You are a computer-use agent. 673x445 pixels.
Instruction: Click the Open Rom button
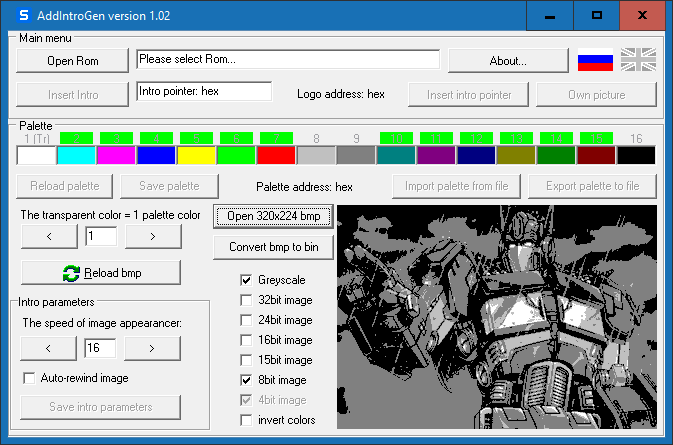[x=73, y=61]
